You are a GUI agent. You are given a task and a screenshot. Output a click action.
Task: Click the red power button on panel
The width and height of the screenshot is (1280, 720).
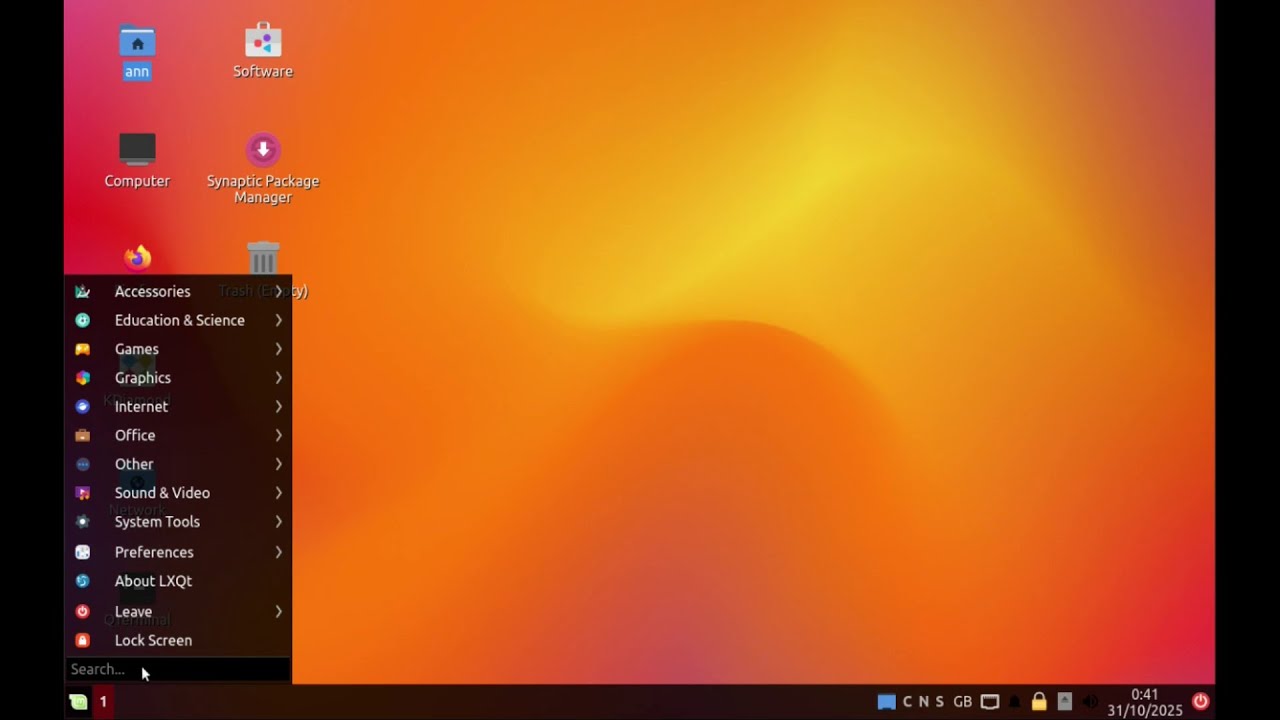tap(1201, 701)
